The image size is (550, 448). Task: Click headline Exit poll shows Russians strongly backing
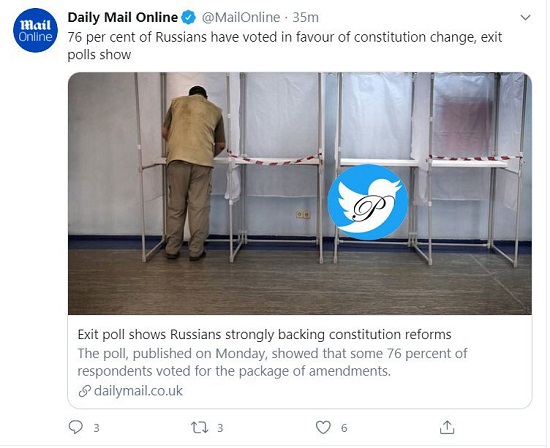(264, 334)
